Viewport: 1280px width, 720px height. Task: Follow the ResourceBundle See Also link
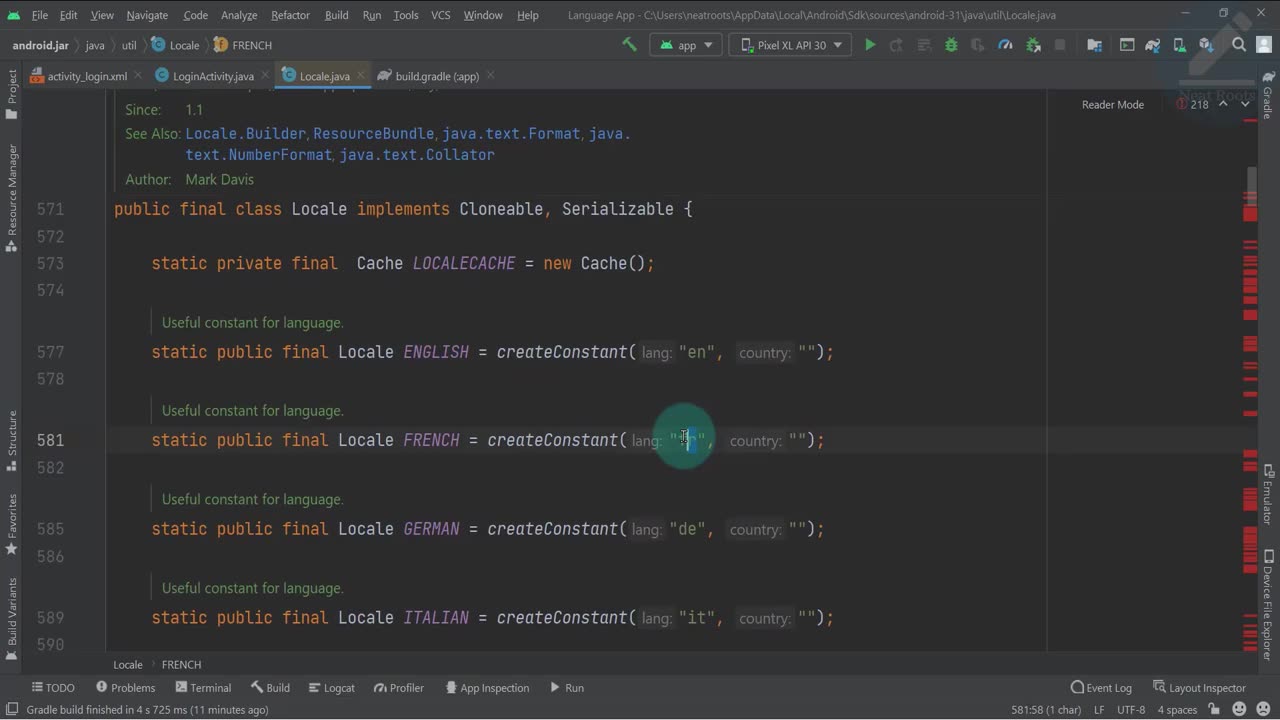374,133
